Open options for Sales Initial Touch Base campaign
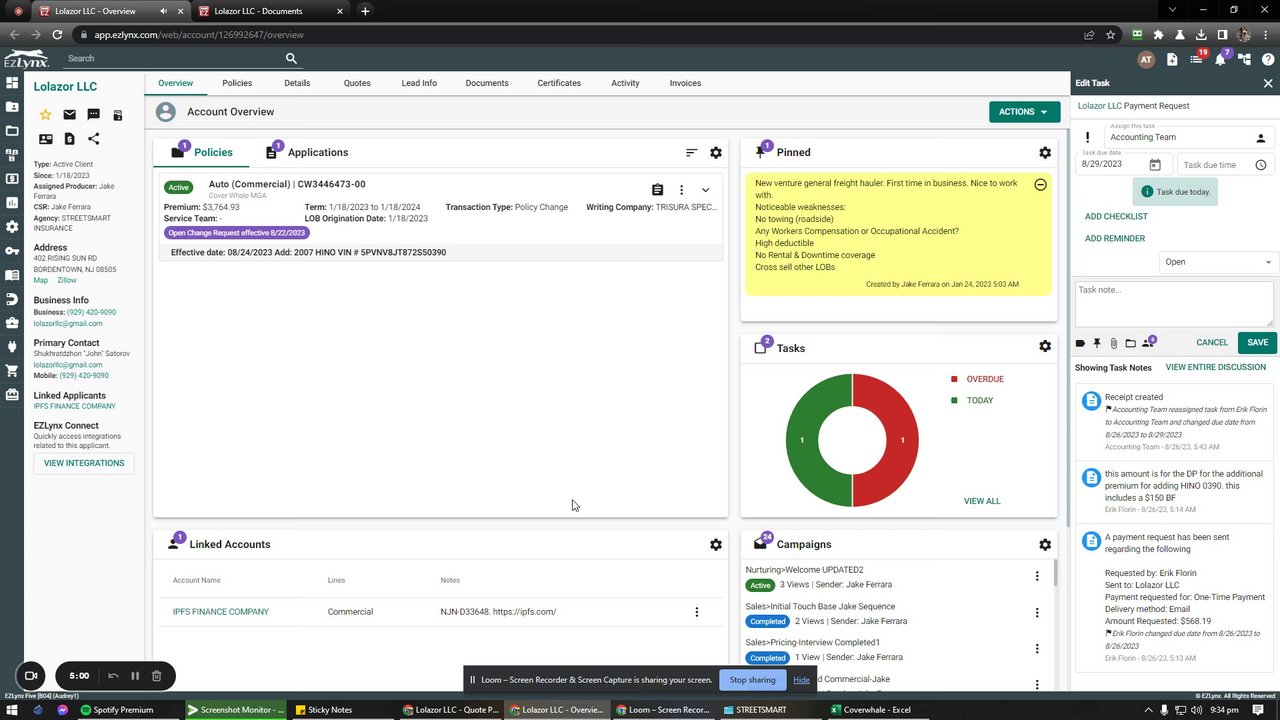Screen dimensions: 1280x720 pyautogui.click(x=1037, y=613)
